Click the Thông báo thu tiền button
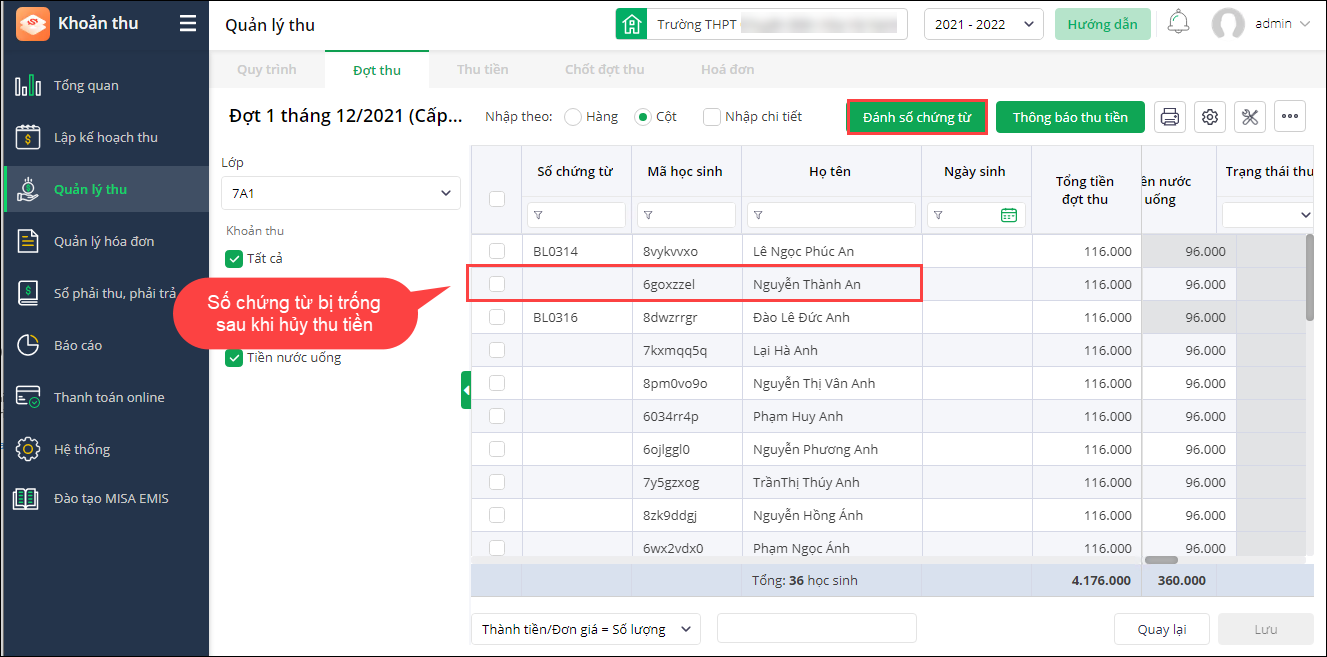This screenshot has width=1327, height=657. coord(1070,117)
